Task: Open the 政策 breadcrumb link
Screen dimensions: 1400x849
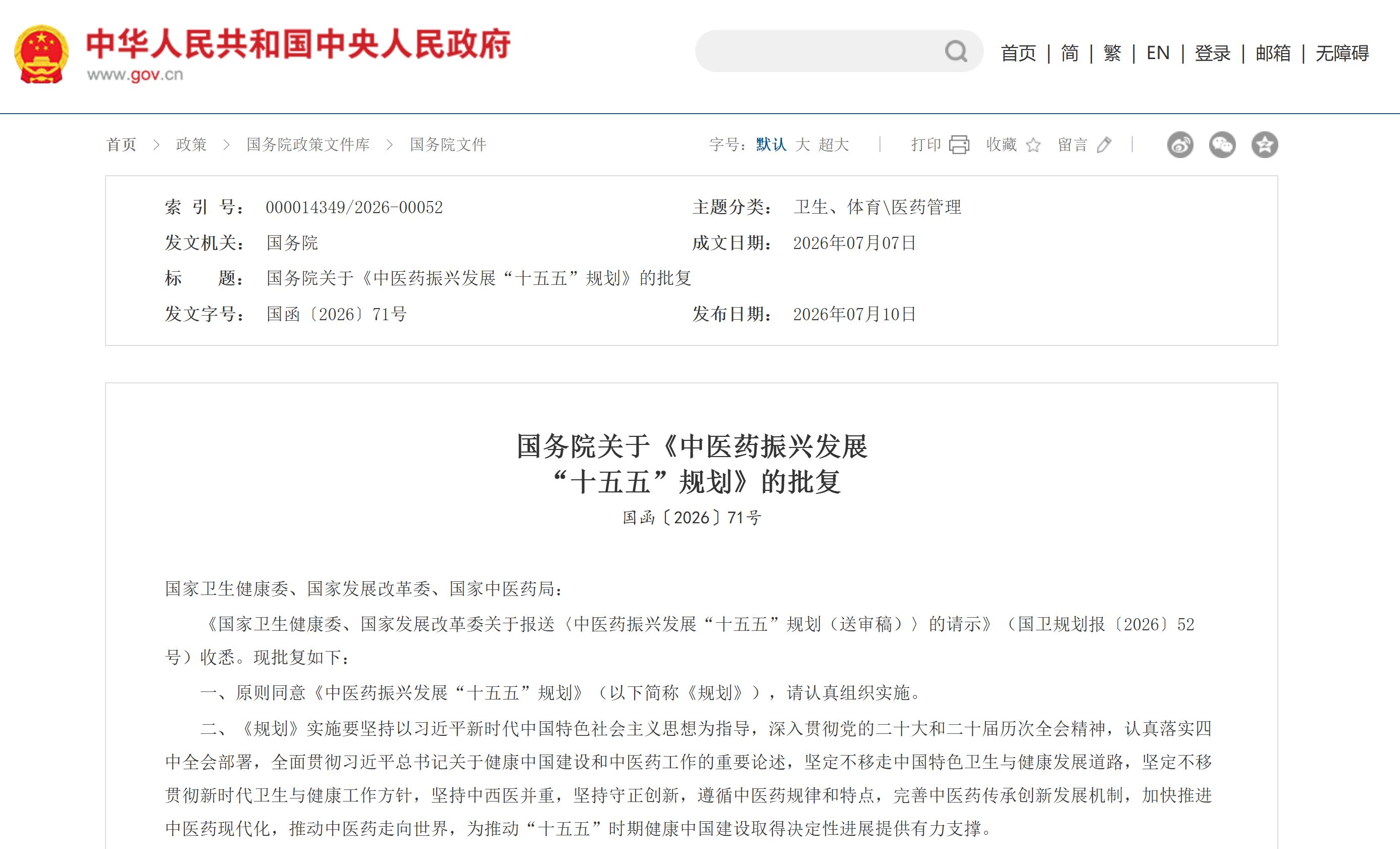Action: 191,145
